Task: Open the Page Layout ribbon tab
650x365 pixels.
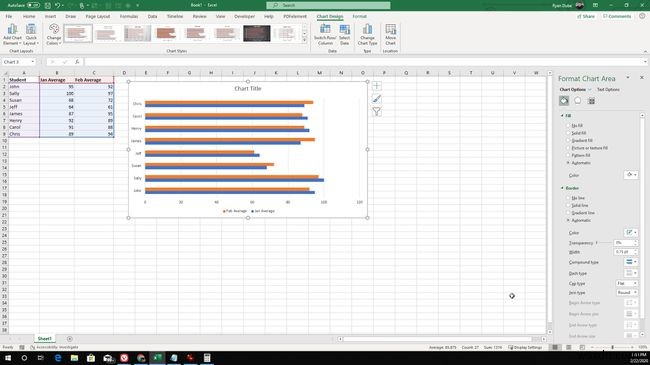Action: pyautogui.click(x=97, y=16)
